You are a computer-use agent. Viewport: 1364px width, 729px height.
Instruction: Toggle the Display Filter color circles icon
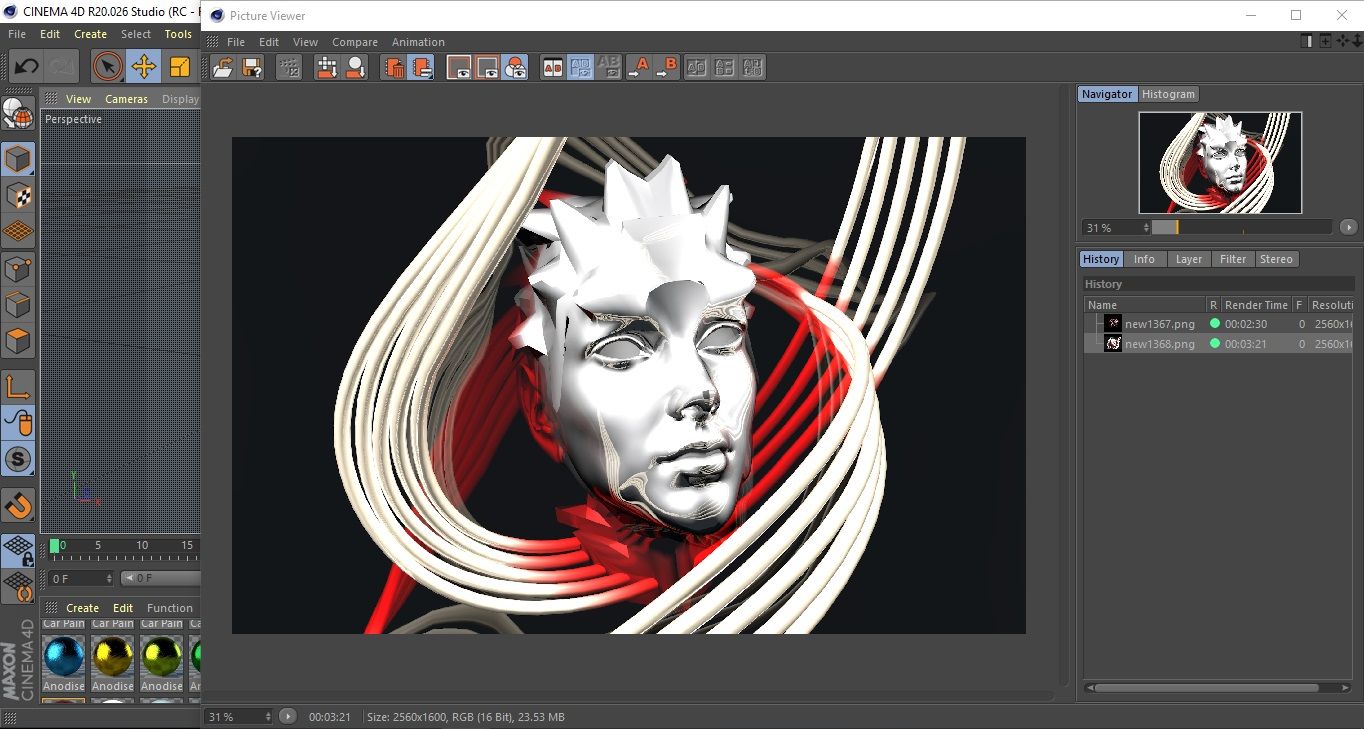click(x=515, y=67)
